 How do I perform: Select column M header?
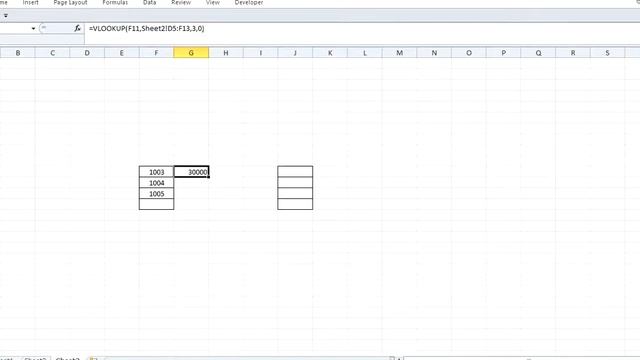(399, 53)
